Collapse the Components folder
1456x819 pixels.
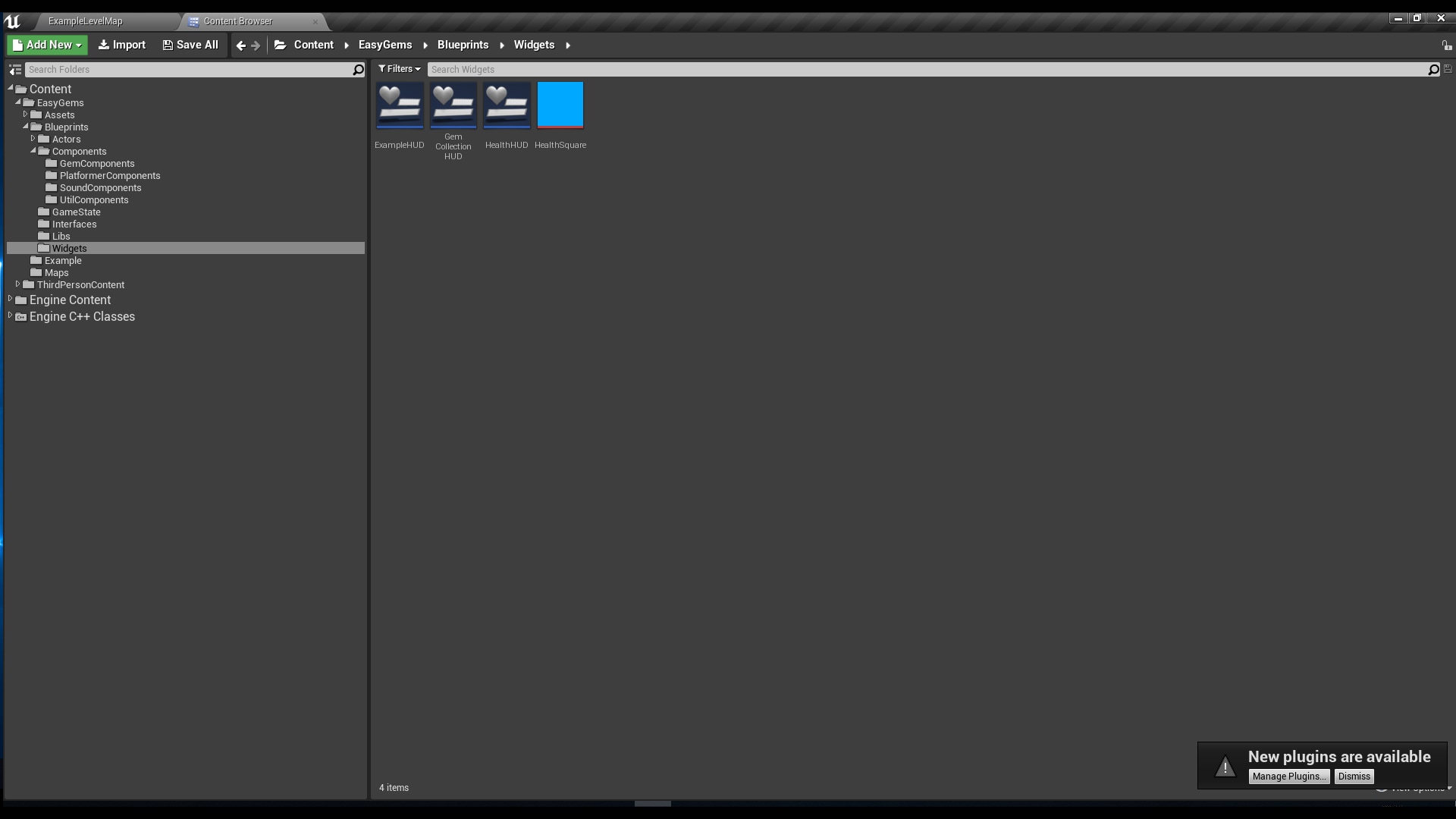pos(34,151)
